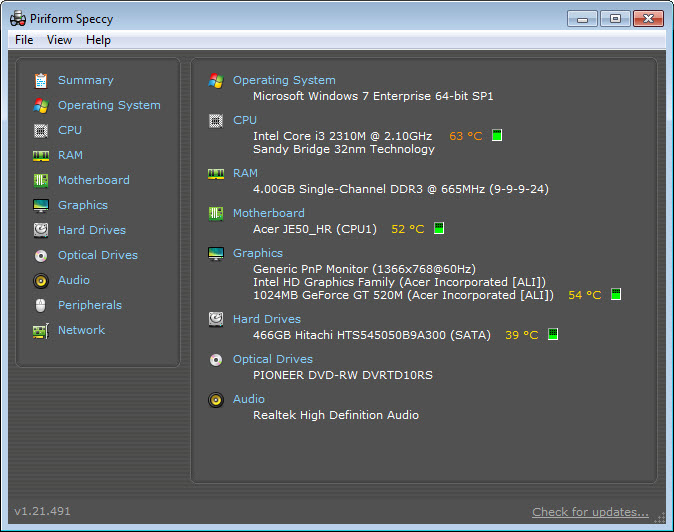Open the Help menu

tap(98, 40)
